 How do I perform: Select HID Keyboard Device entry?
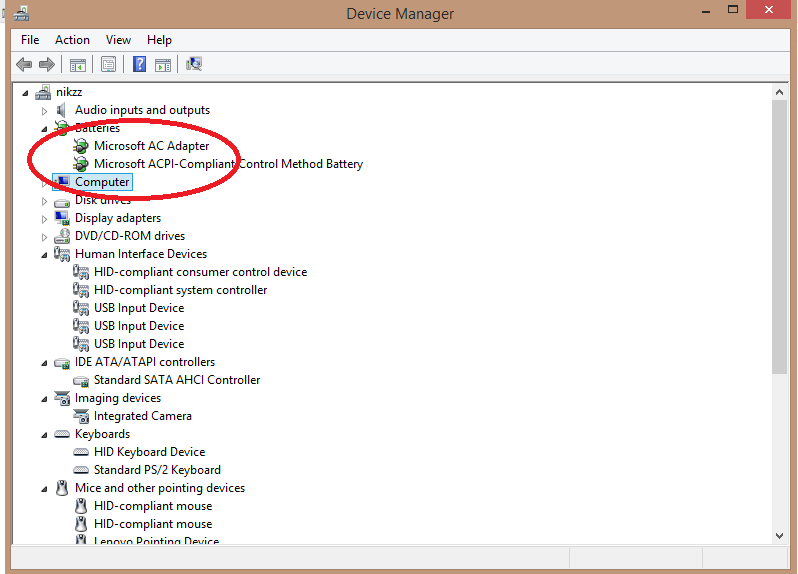point(150,452)
